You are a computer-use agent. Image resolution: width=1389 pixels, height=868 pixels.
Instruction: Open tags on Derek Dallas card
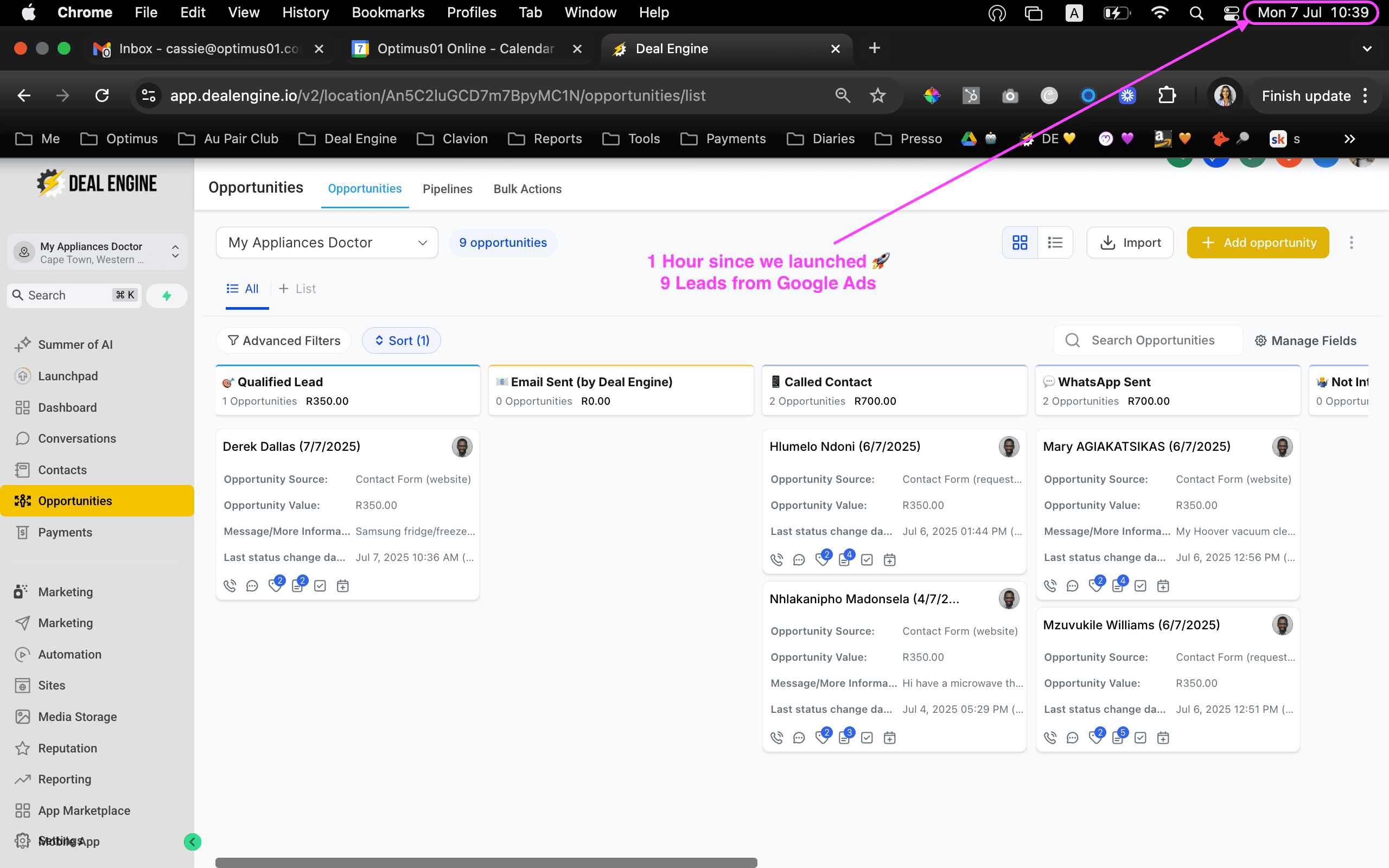pos(276,585)
